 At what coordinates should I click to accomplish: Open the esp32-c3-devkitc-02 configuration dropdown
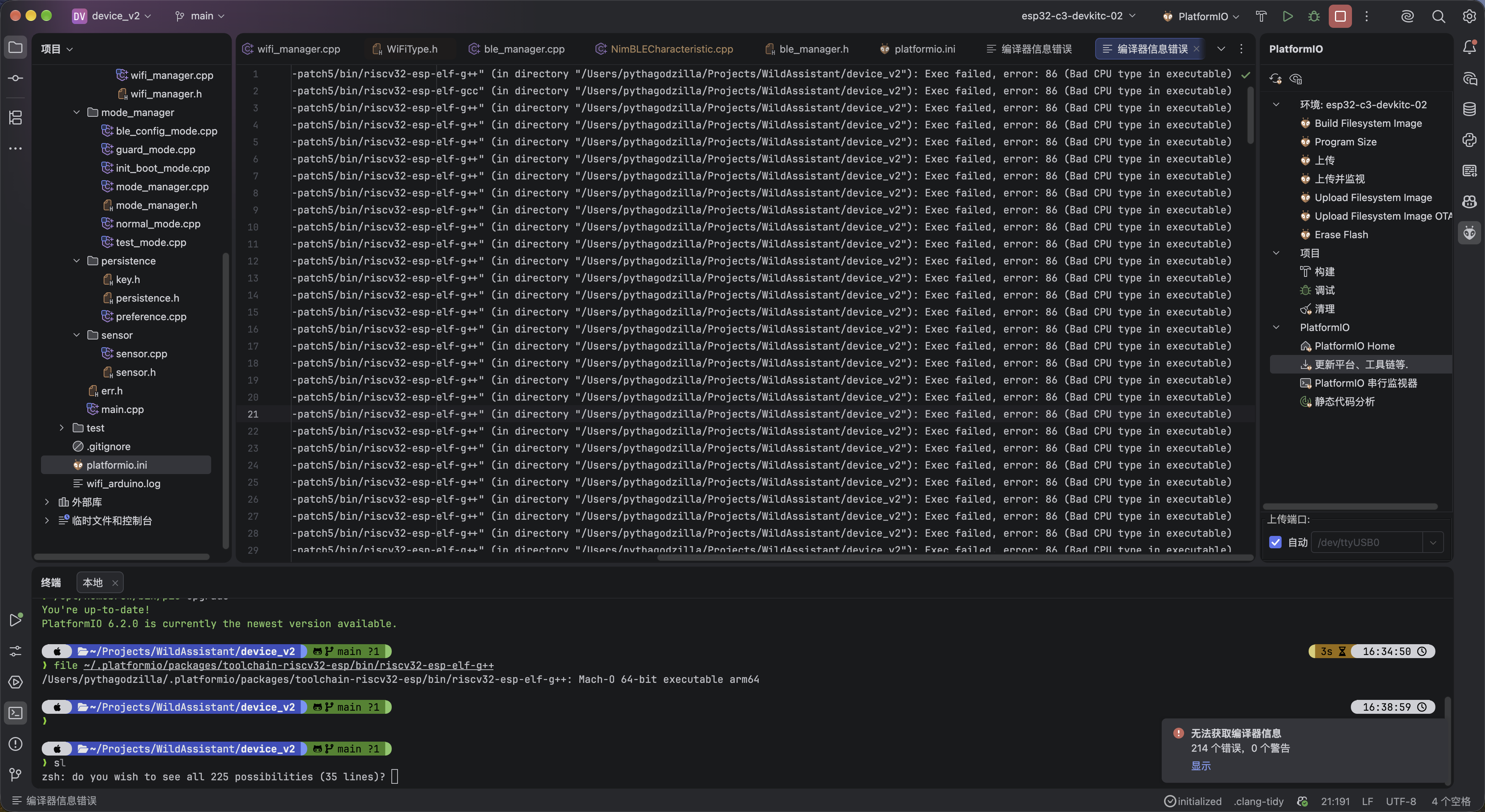(x=1078, y=16)
